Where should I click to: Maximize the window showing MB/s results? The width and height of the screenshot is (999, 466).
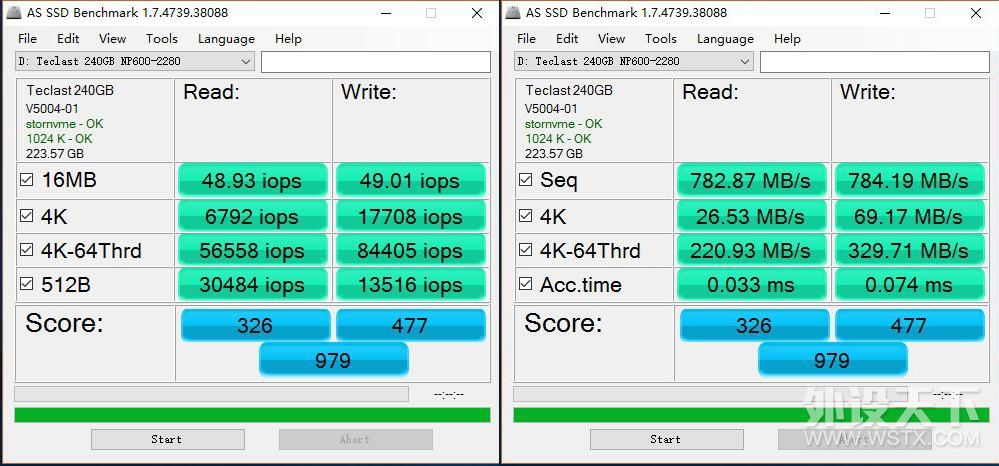pos(929,13)
